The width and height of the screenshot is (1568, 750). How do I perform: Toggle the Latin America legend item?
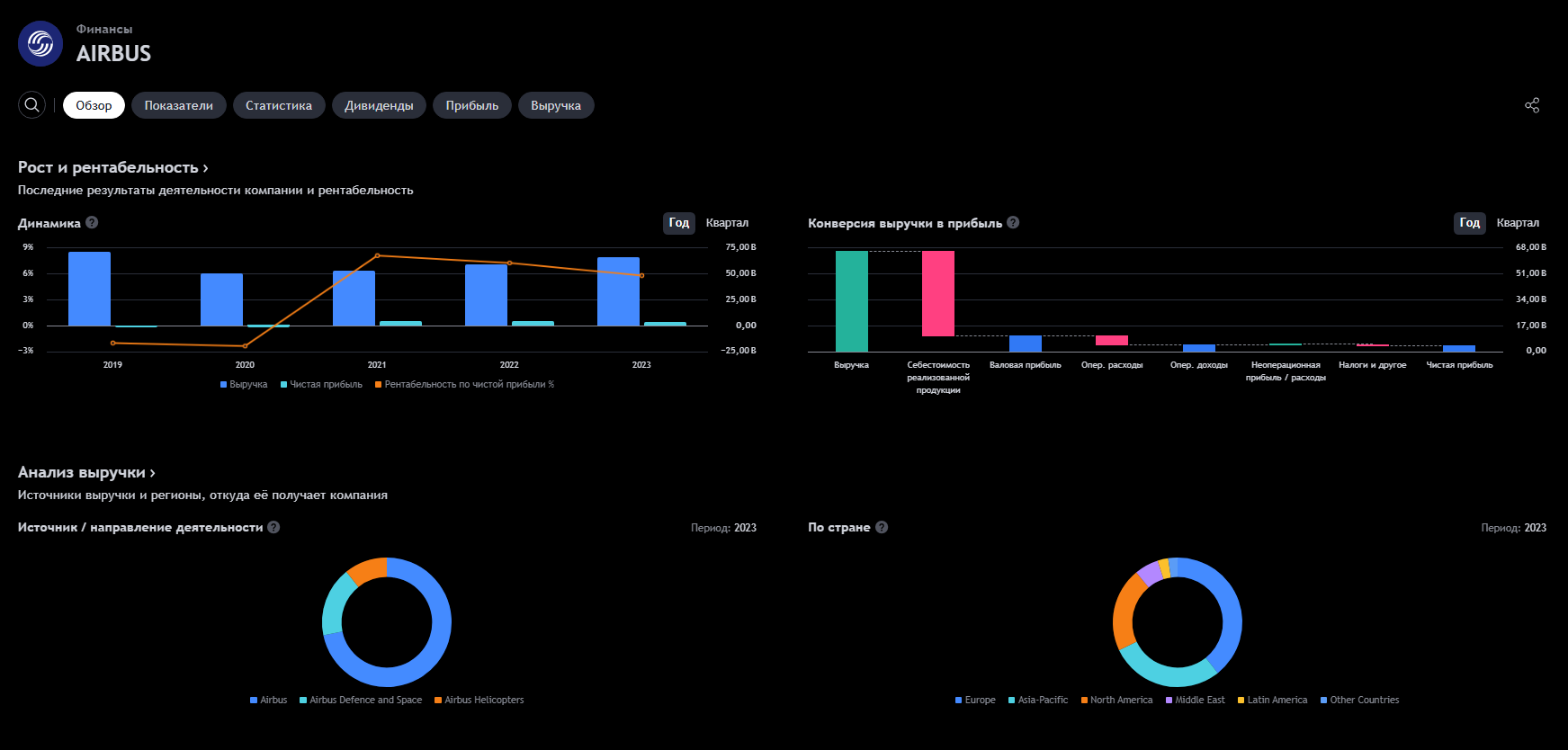(1273, 700)
